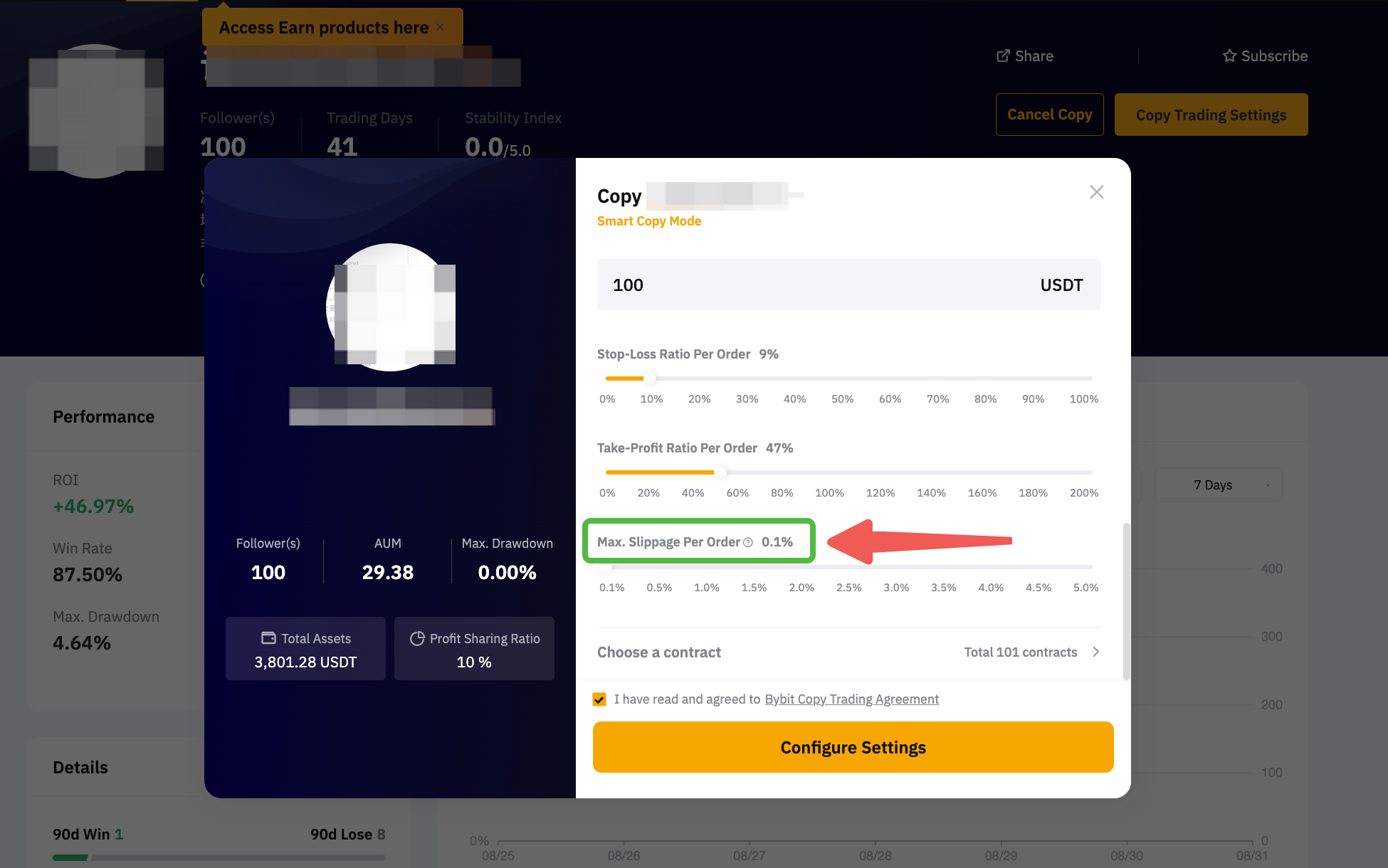The image size is (1388, 868).
Task: Open the Bybit Copy Trading Agreement link
Action: pos(851,699)
